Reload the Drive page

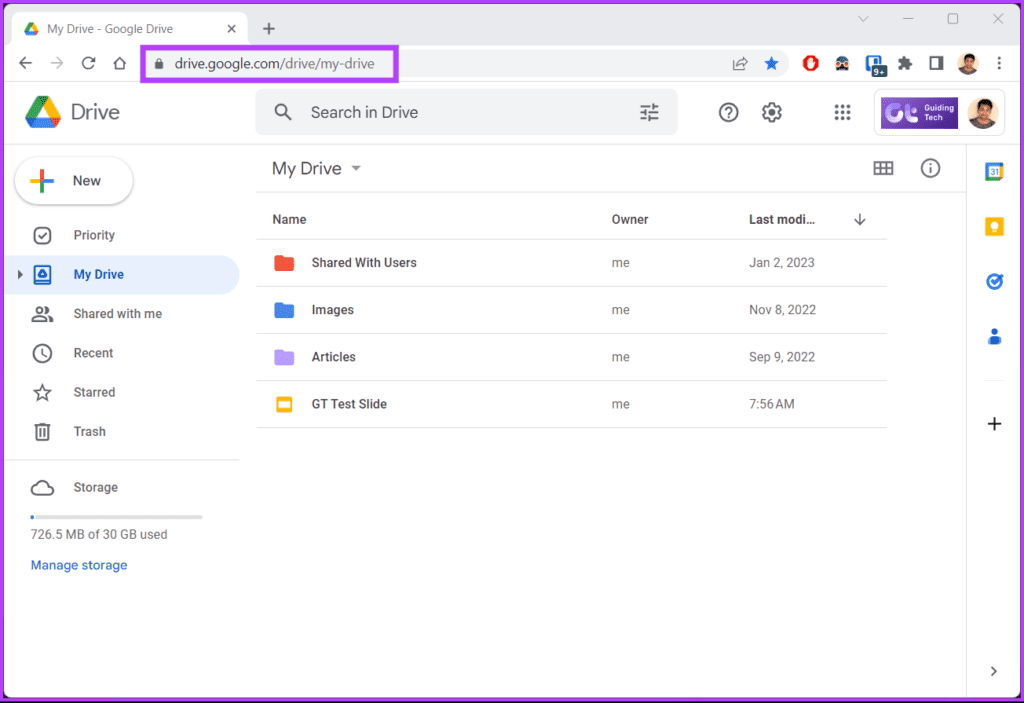[88, 63]
